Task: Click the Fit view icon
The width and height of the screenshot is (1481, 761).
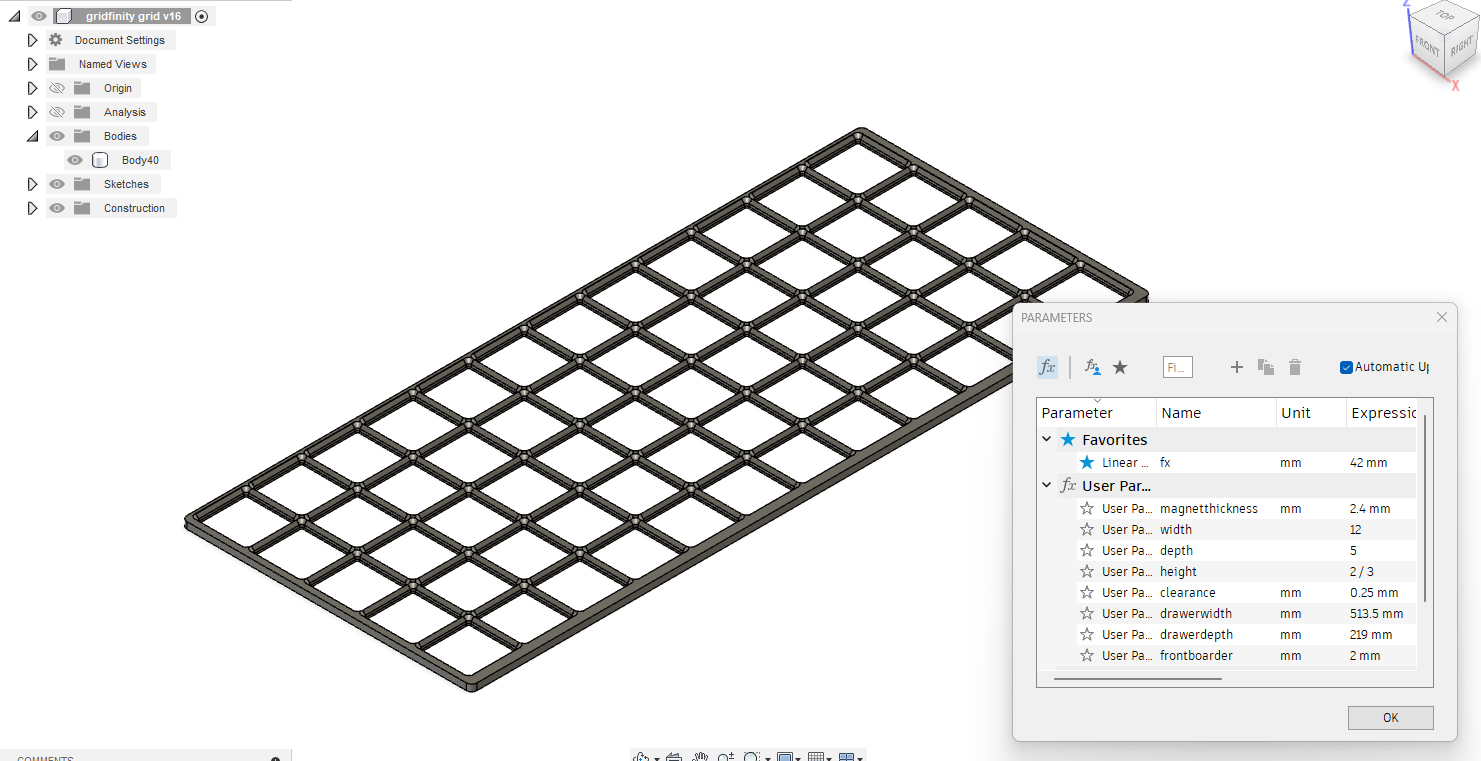Action: click(751, 758)
